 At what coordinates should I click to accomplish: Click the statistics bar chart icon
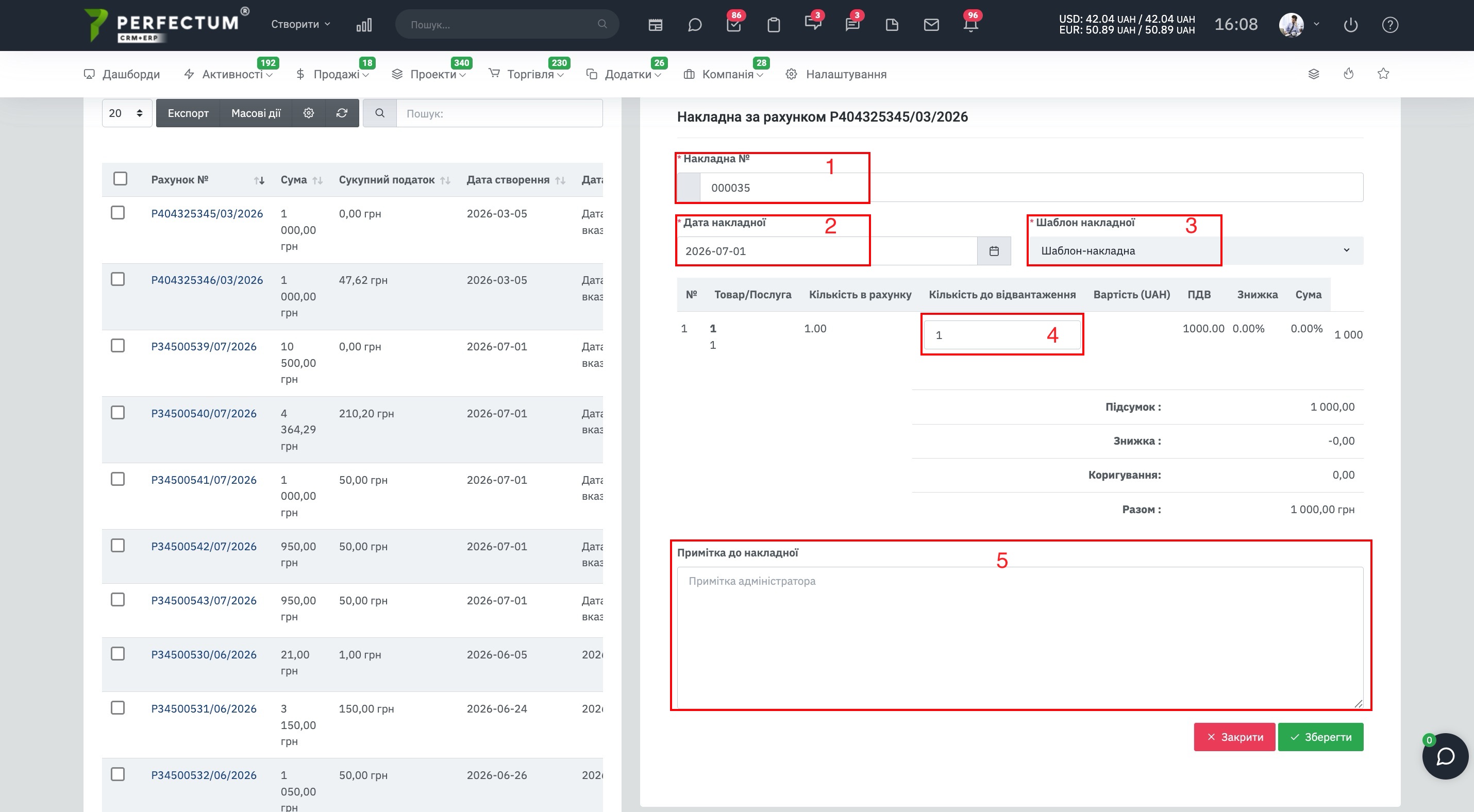pyautogui.click(x=364, y=25)
